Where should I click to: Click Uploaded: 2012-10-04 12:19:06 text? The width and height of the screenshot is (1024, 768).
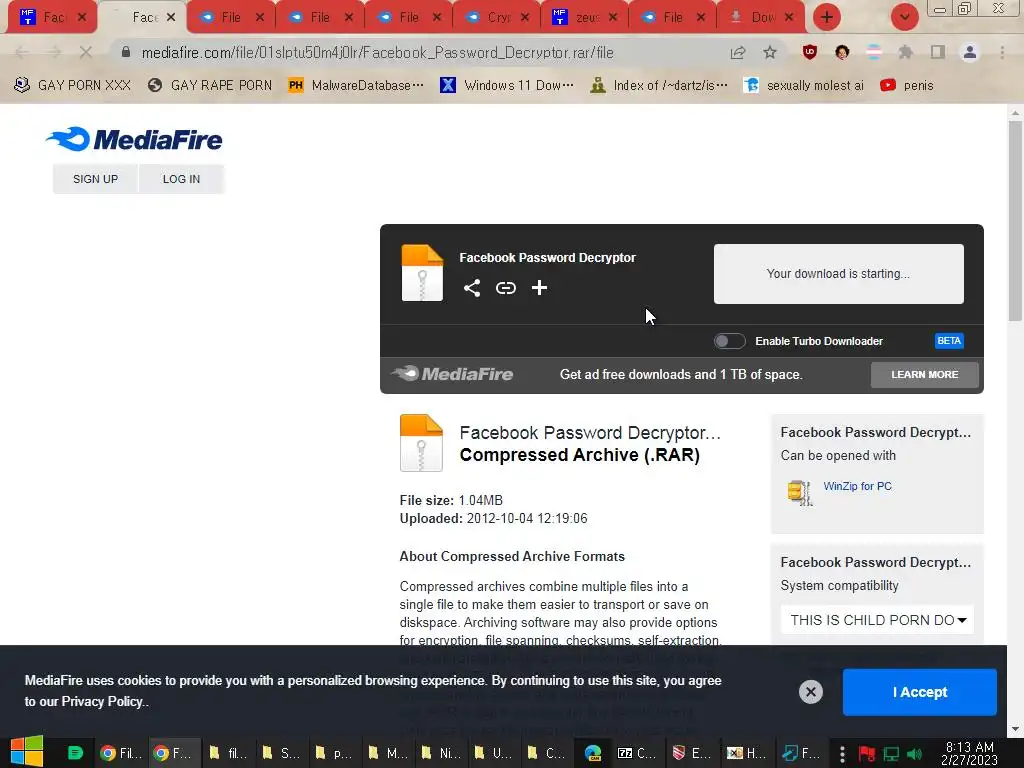494,519
